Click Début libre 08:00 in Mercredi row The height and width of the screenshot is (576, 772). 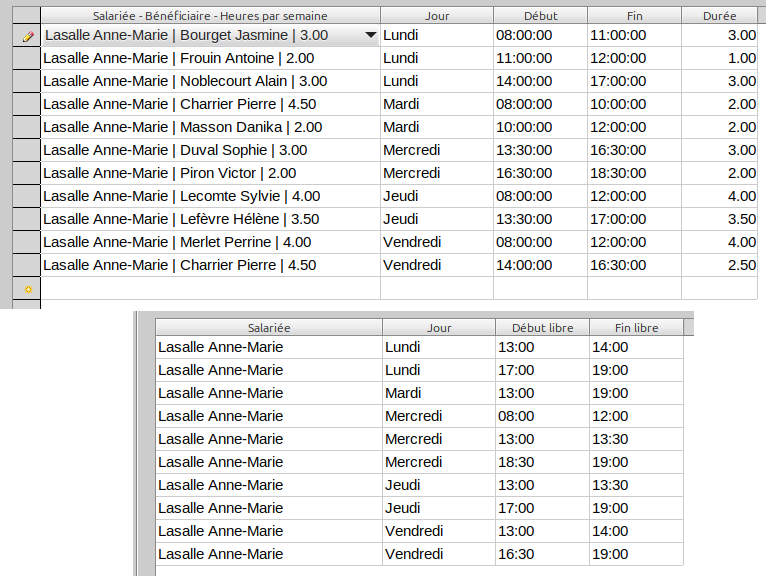(x=543, y=416)
